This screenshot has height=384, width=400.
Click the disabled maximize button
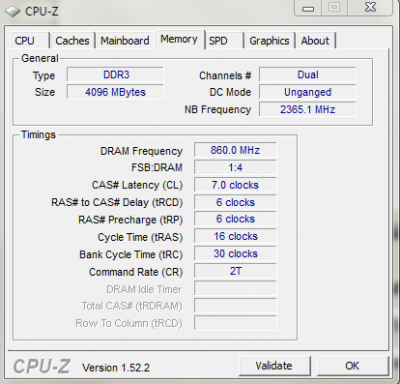pos(335,8)
